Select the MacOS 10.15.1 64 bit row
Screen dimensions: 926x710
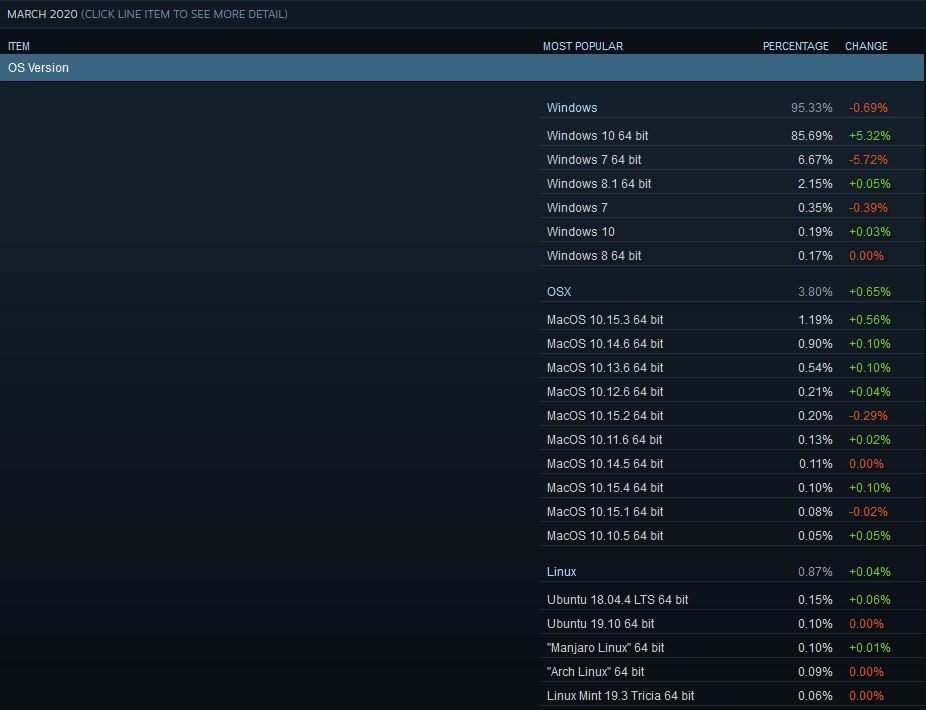(x=732, y=512)
